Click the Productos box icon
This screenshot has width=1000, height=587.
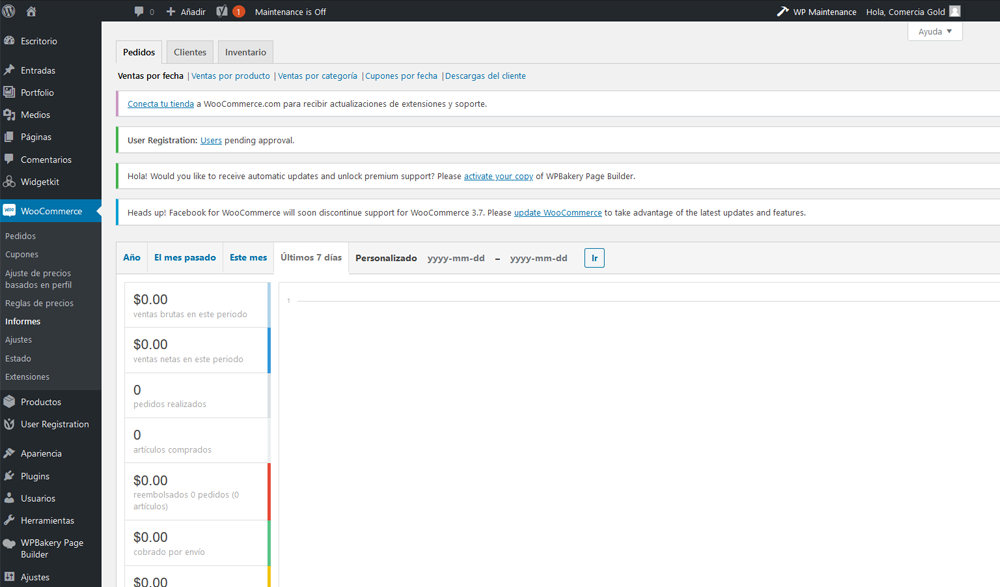tap(9, 402)
